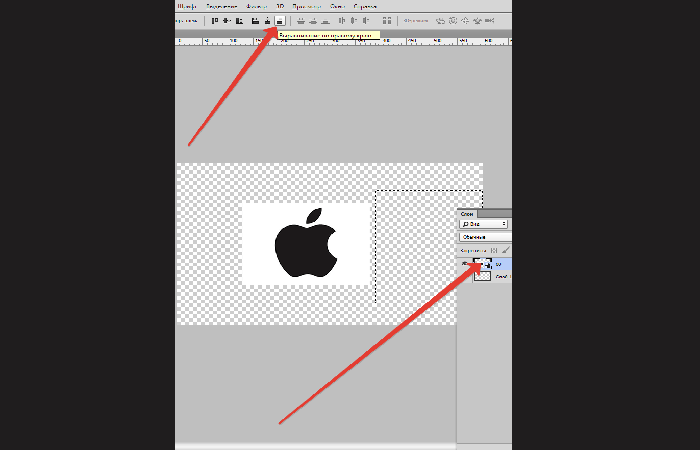Click the Align vertical centers icon
Screen dimensions: 700x450
(227, 21)
